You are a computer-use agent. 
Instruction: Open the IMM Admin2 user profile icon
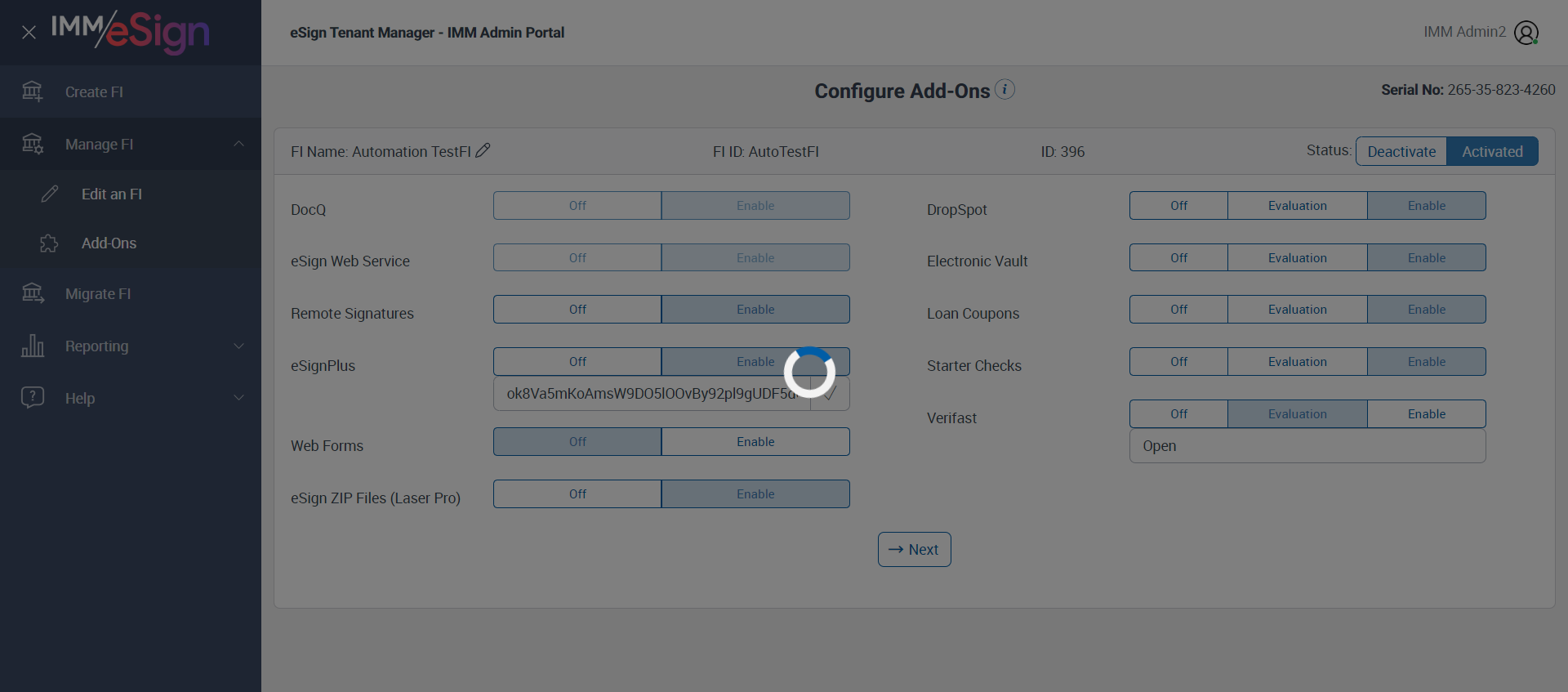[1526, 33]
